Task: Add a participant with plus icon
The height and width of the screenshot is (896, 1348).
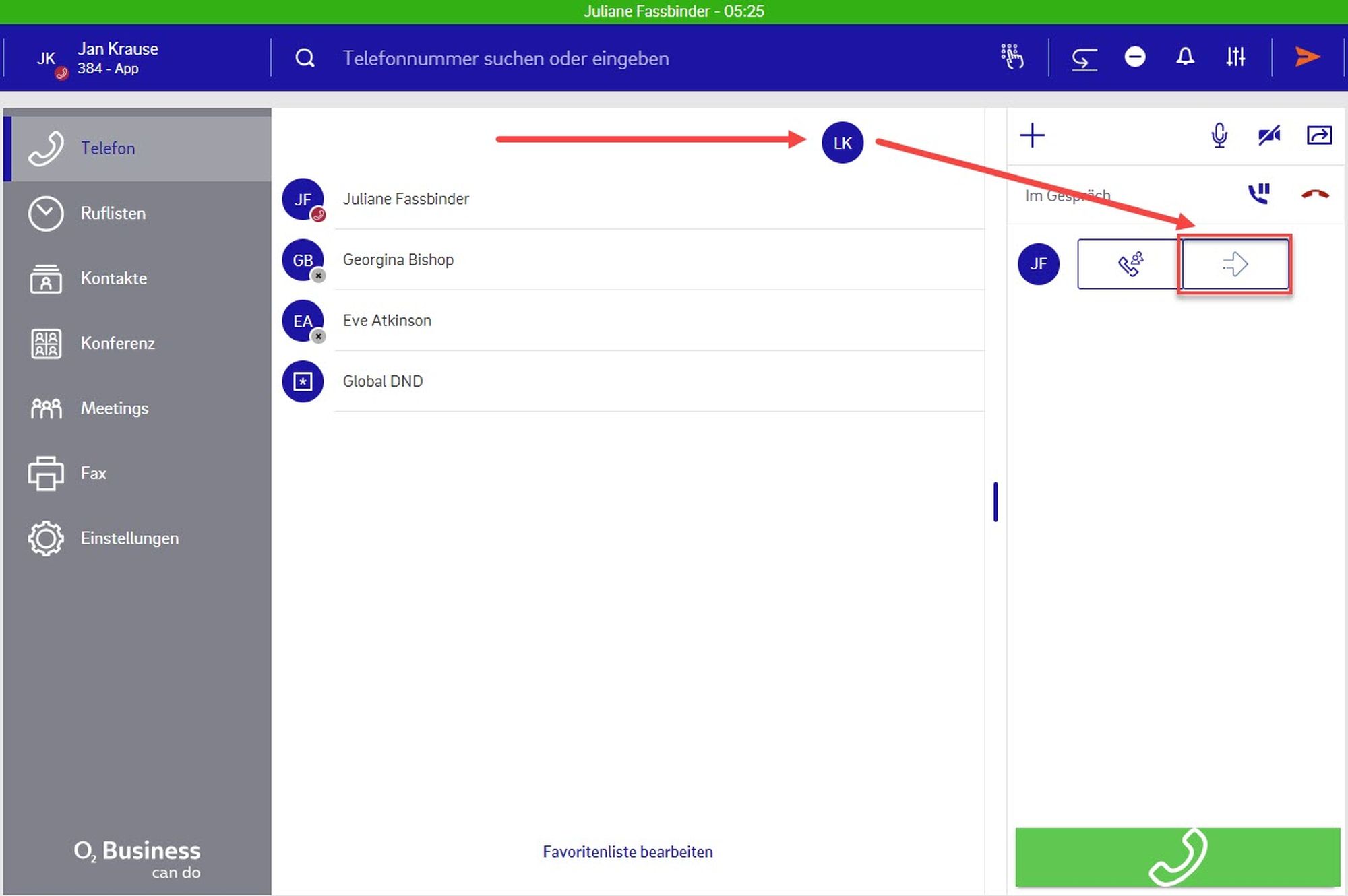Action: click(1032, 135)
